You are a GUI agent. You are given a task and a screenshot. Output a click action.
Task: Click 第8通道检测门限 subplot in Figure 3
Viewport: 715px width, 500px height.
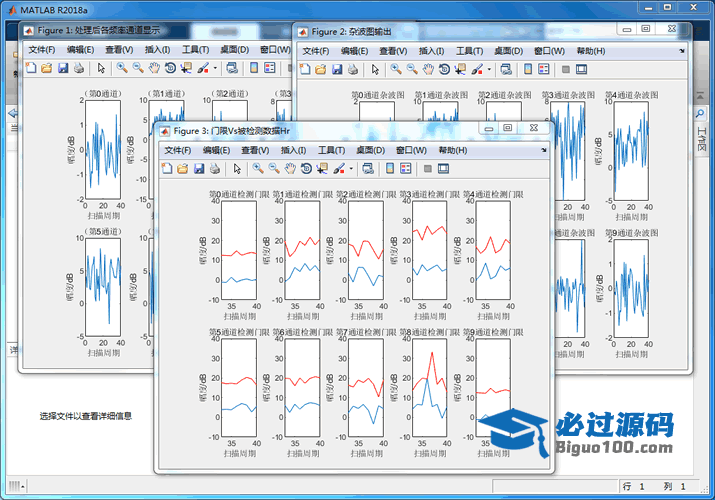(x=430, y=387)
